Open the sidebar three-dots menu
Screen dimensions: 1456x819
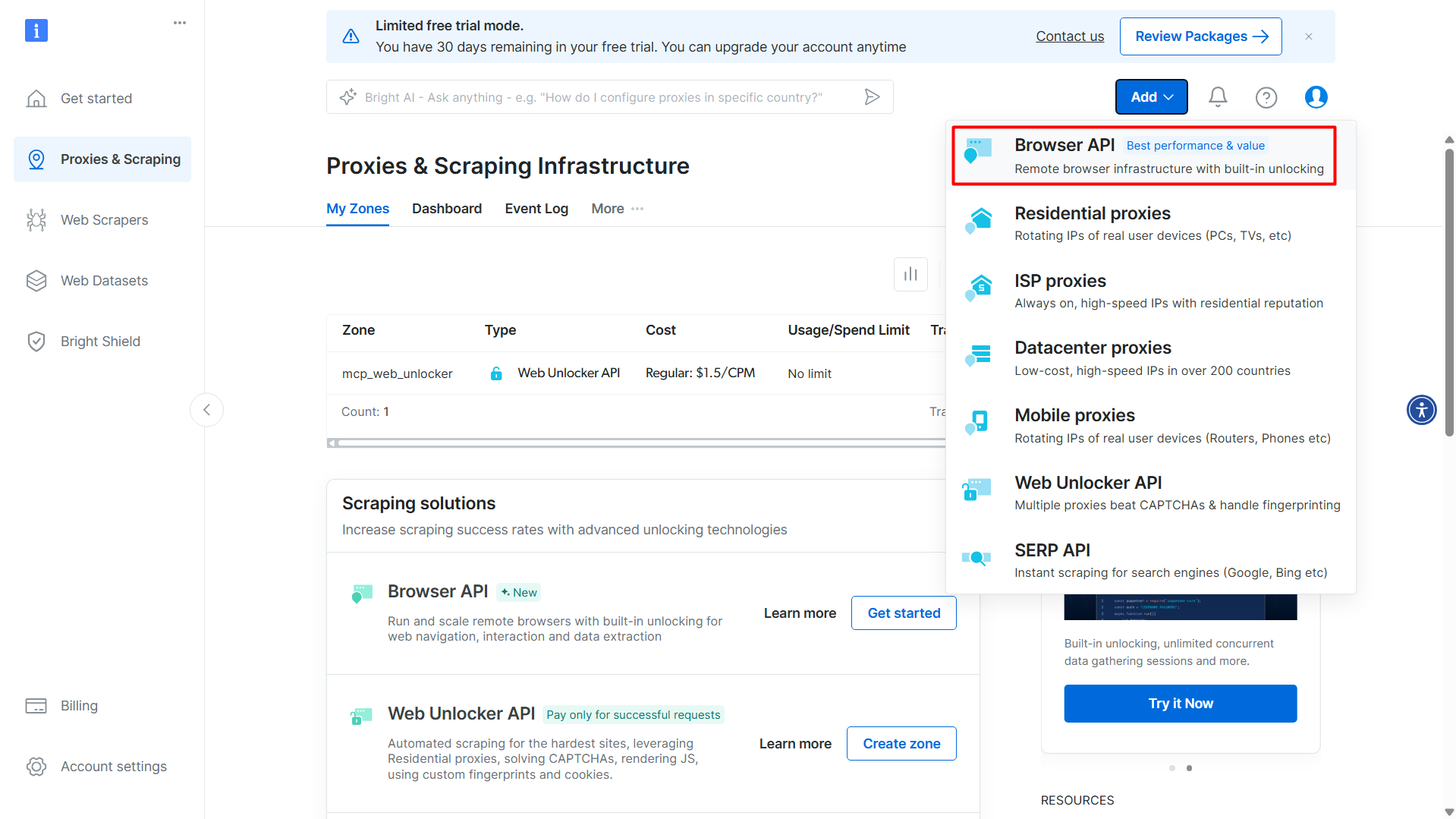point(180,23)
